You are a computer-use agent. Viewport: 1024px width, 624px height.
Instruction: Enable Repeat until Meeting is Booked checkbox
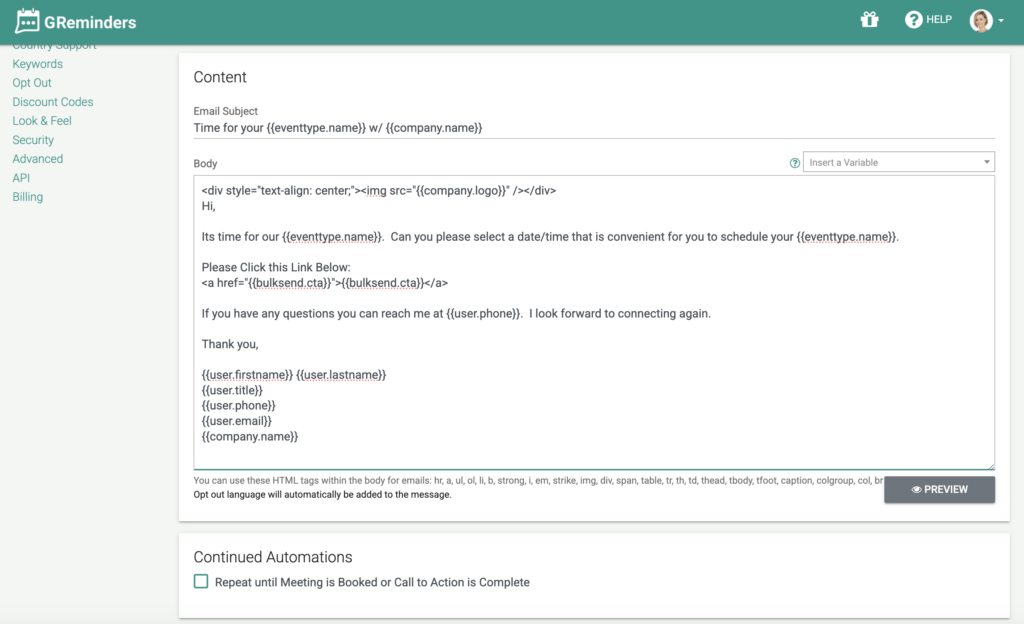click(201, 582)
